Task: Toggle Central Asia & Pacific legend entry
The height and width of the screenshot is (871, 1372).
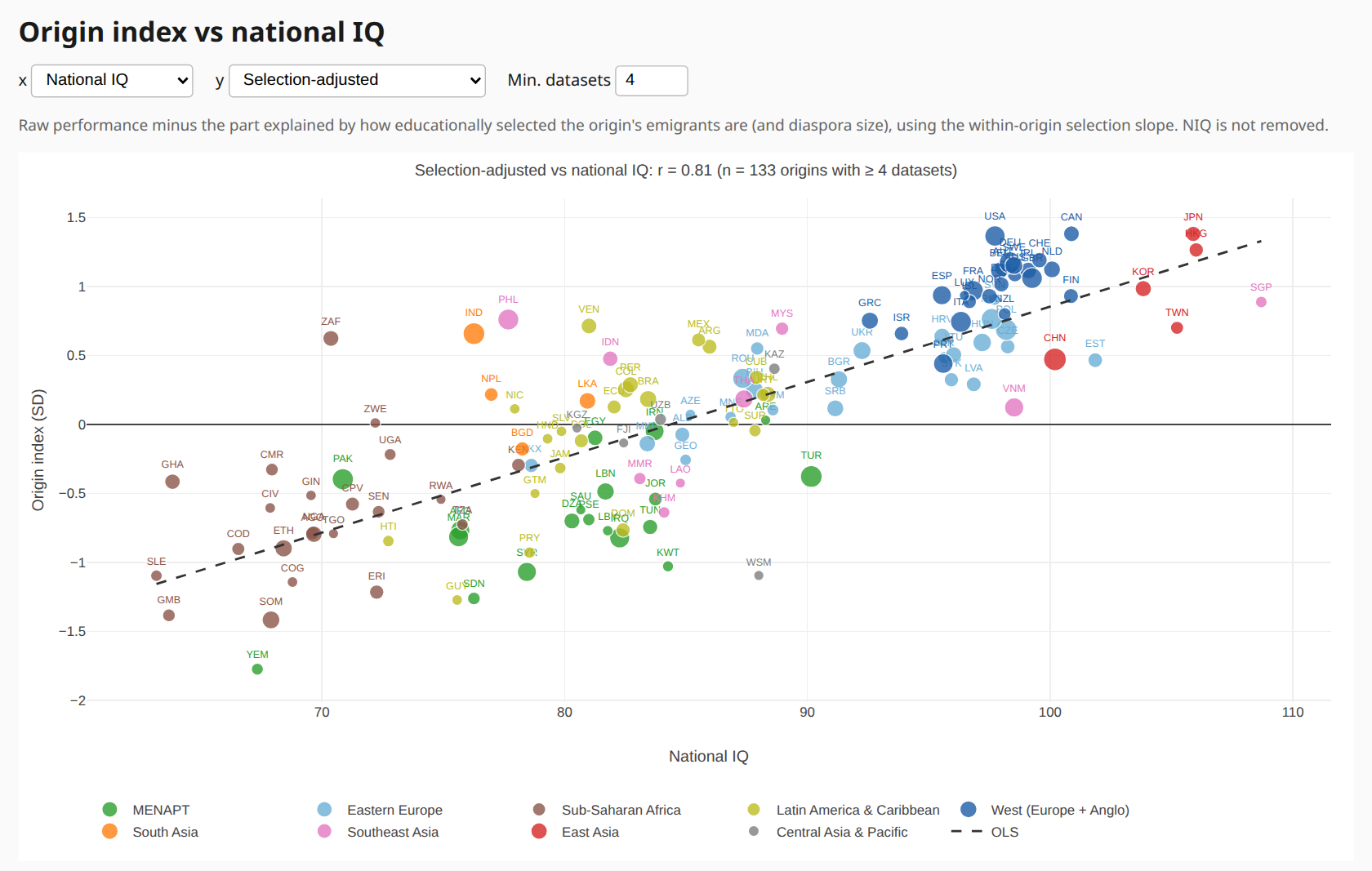Action: 827,832
